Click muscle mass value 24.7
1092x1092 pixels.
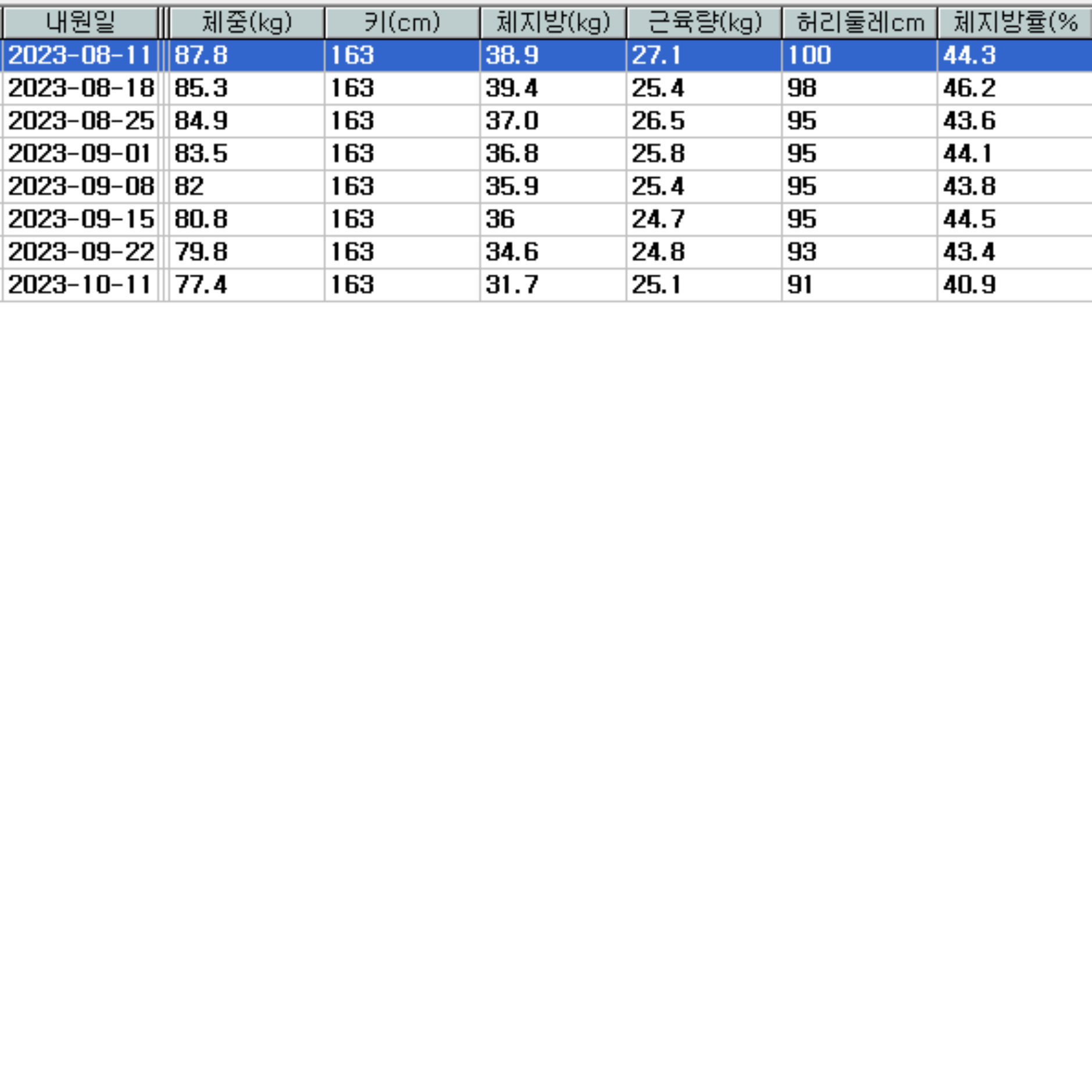[658, 219]
